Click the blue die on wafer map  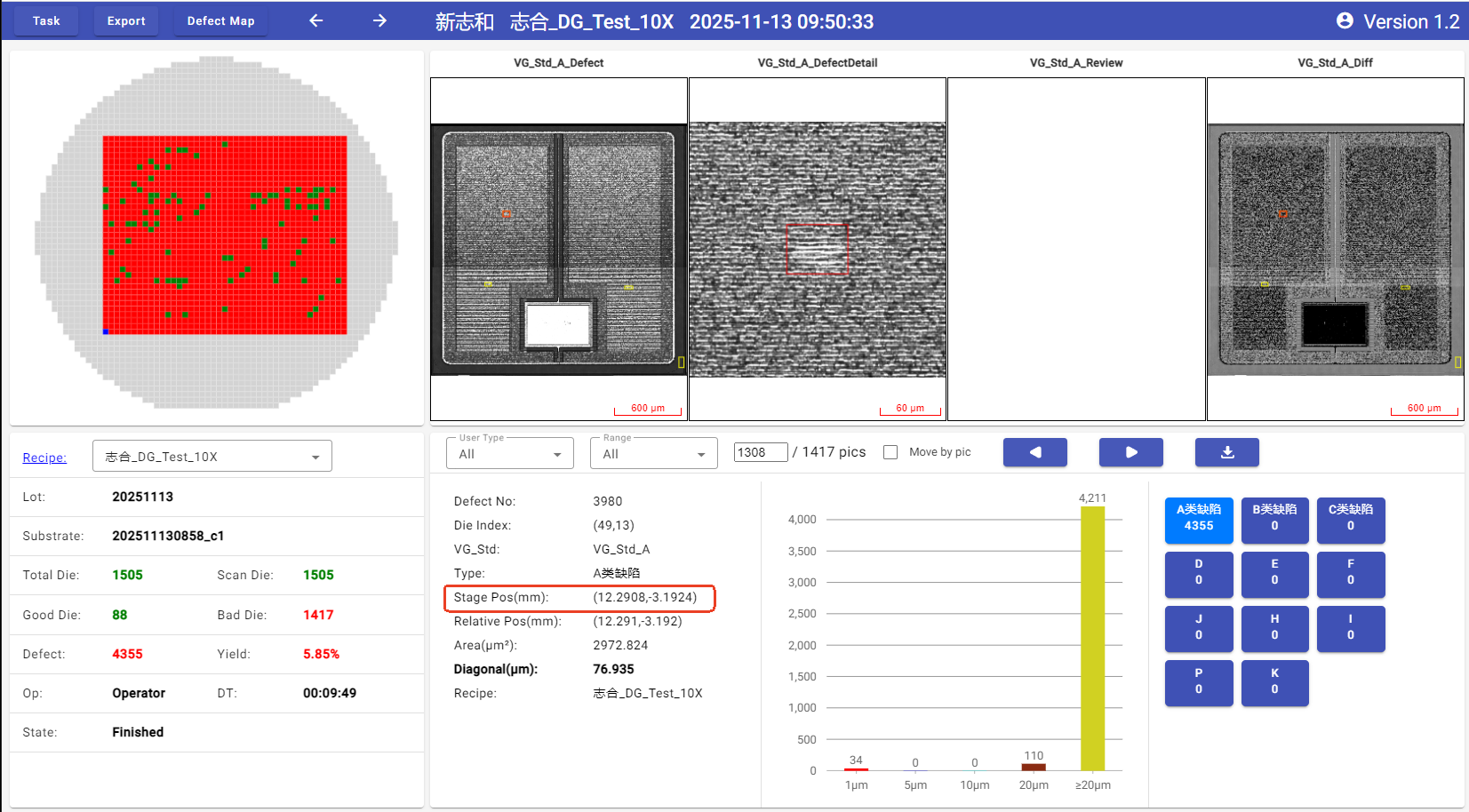click(x=106, y=331)
